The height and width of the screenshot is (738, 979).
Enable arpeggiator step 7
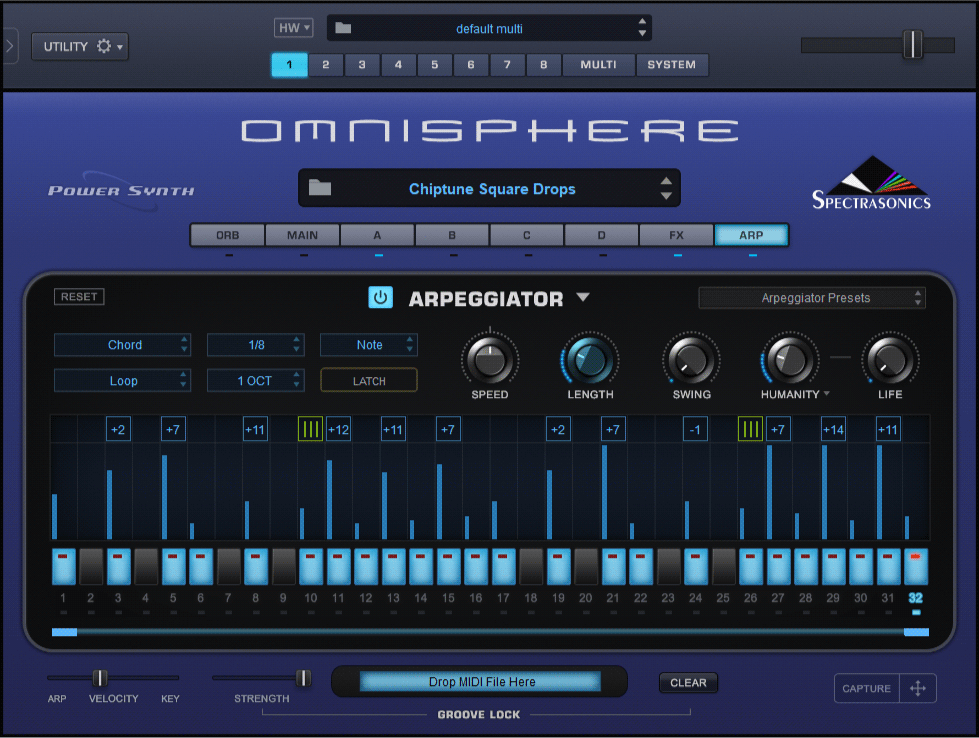tap(229, 566)
